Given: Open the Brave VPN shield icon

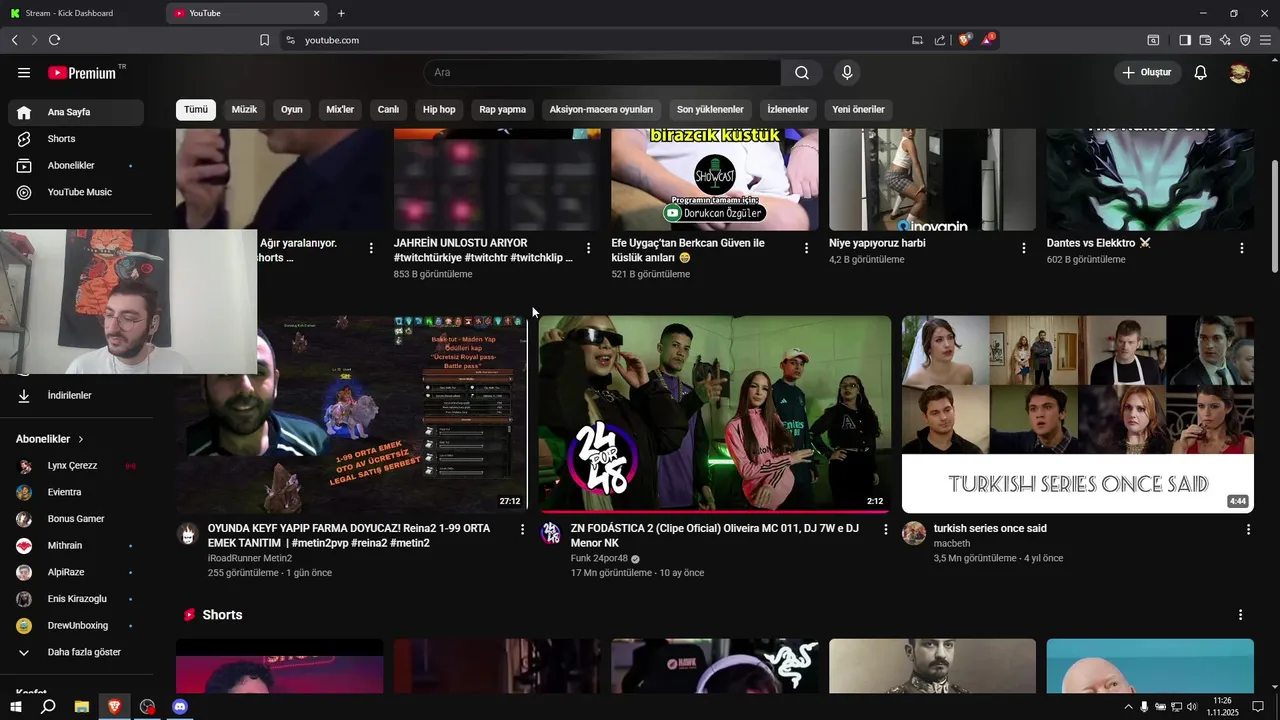Looking at the screenshot, I should click(x=1245, y=40).
